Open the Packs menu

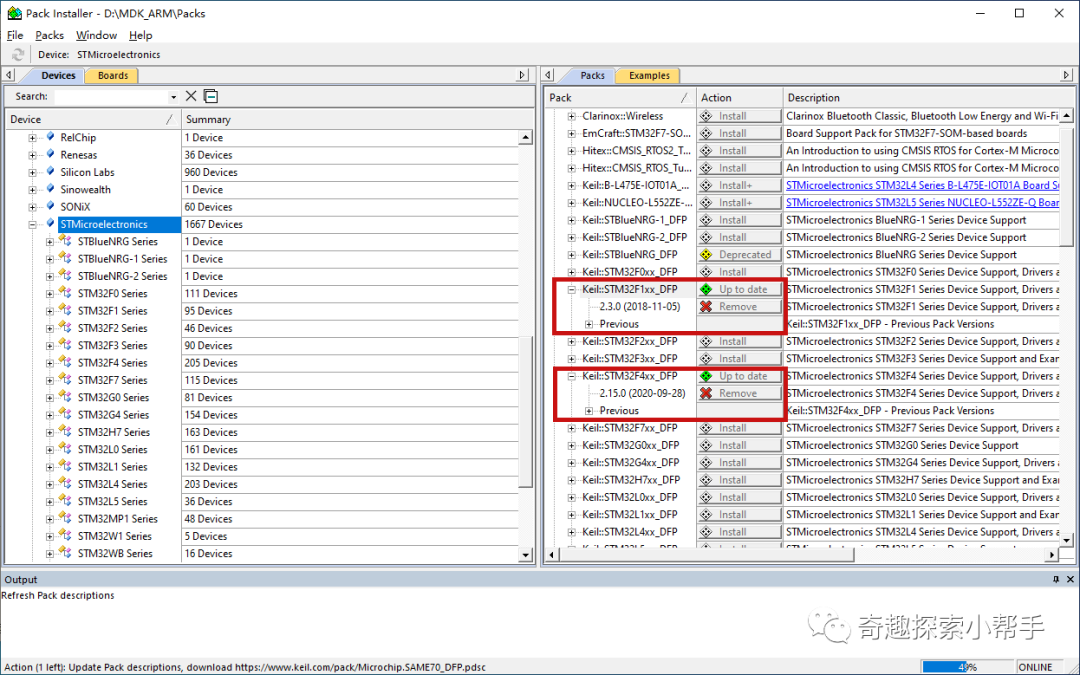click(50, 35)
